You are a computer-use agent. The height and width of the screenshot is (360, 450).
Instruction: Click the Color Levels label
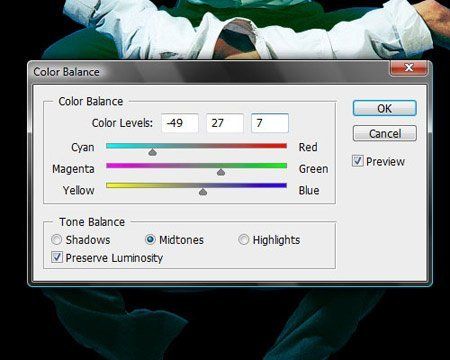point(122,123)
